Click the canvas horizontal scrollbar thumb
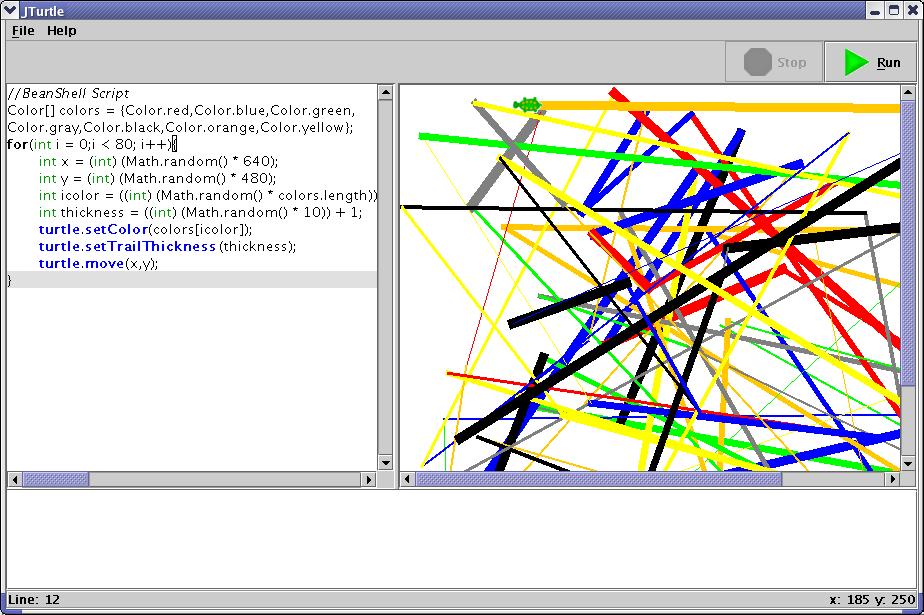 pyautogui.click(x=598, y=480)
